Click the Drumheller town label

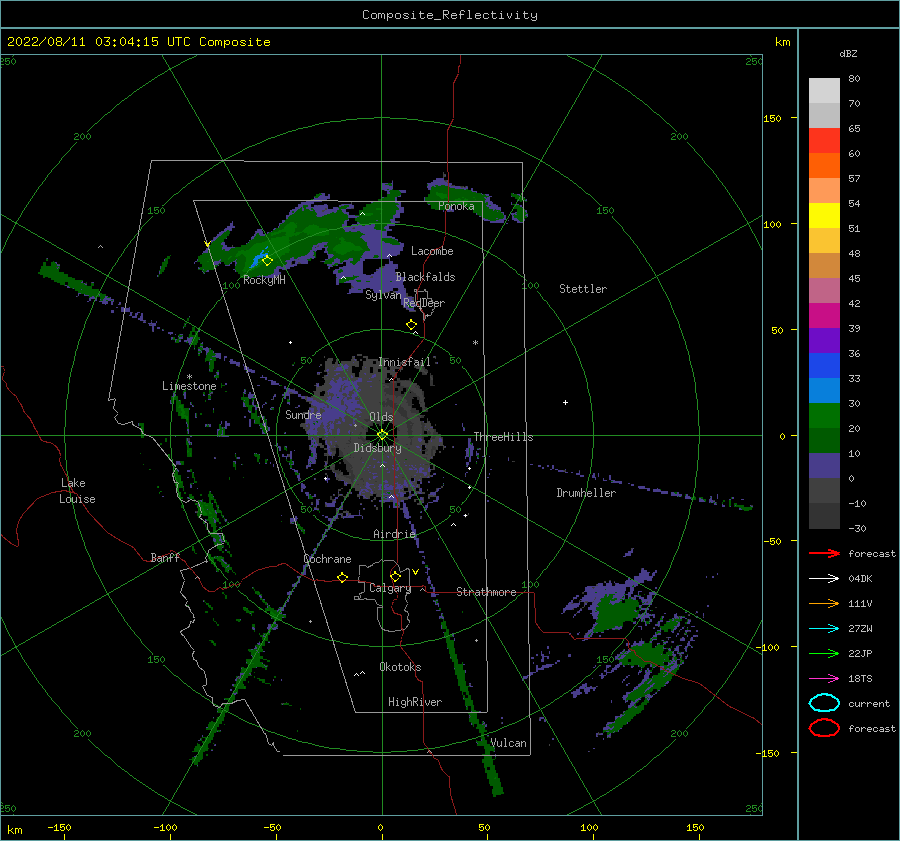(x=586, y=493)
